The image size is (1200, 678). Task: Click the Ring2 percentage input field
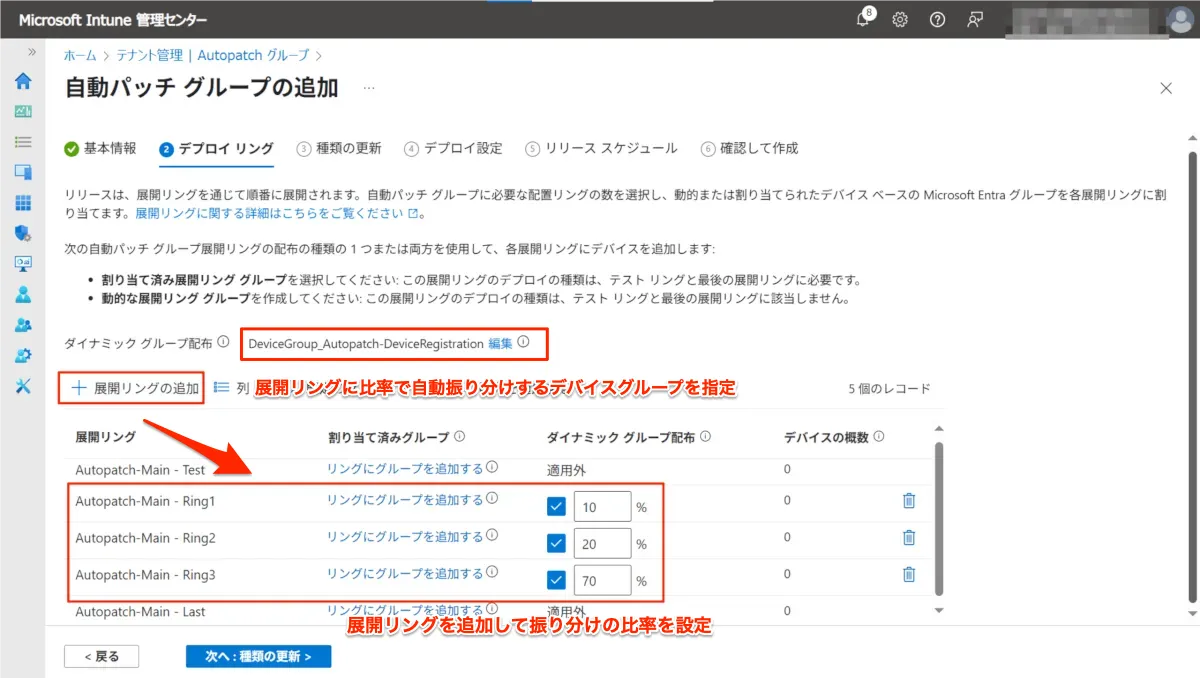602,544
